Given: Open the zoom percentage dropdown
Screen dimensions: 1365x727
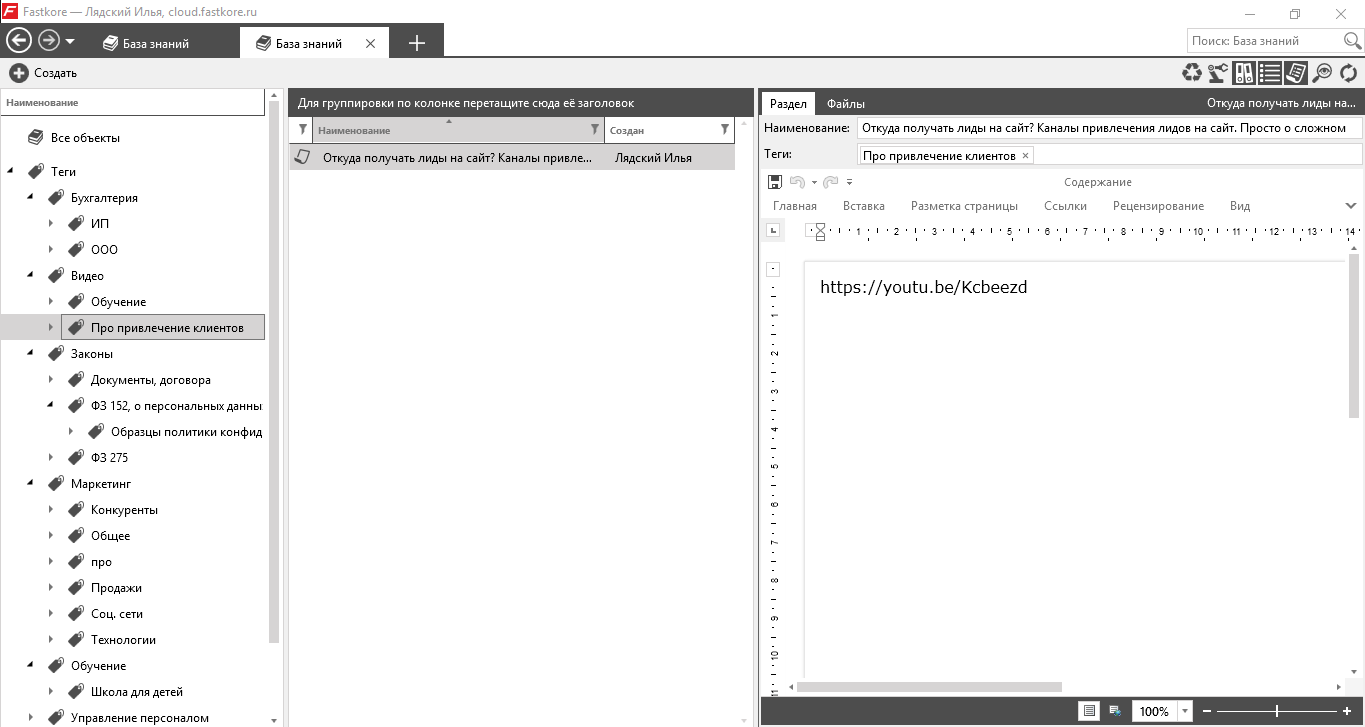Looking at the screenshot, I should [1185, 711].
